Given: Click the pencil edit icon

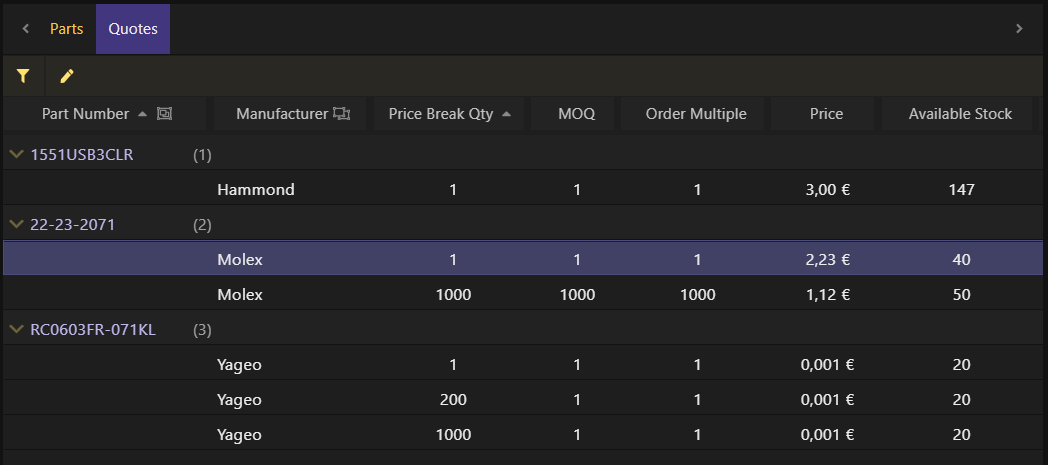Looking at the screenshot, I should click(x=67, y=76).
